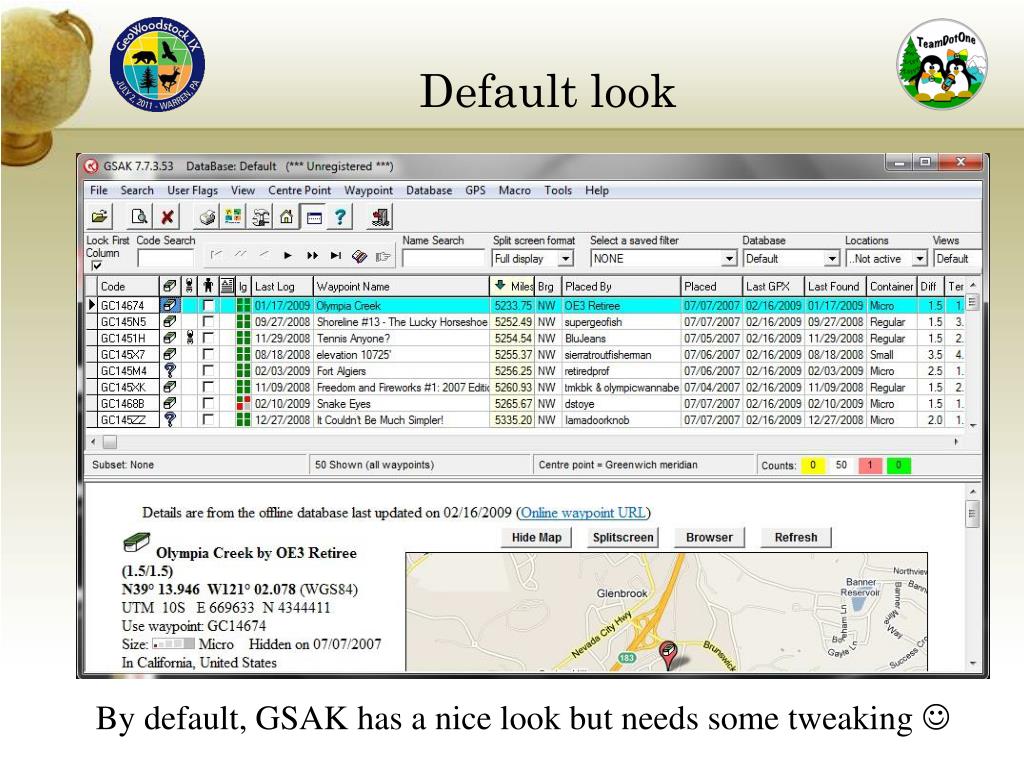Click into the Name Search field
The width and height of the screenshot is (1024, 768).
(x=443, y=259)
